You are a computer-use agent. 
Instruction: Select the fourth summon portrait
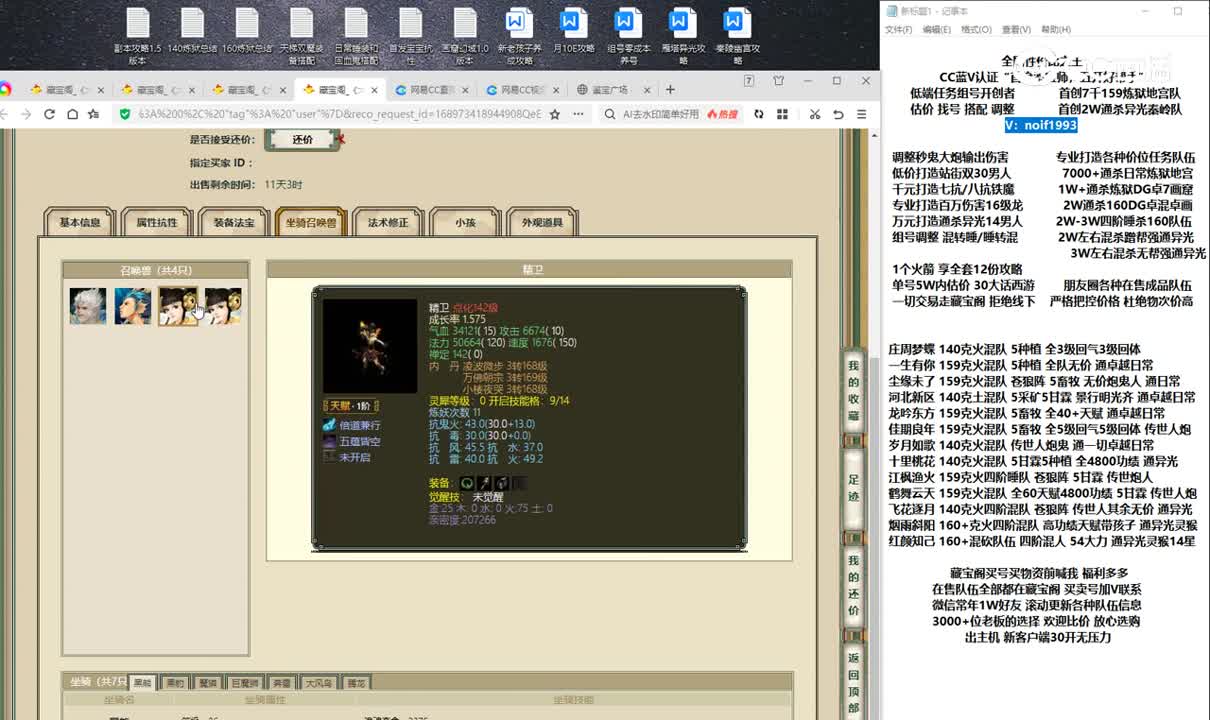tap(222, 306)
